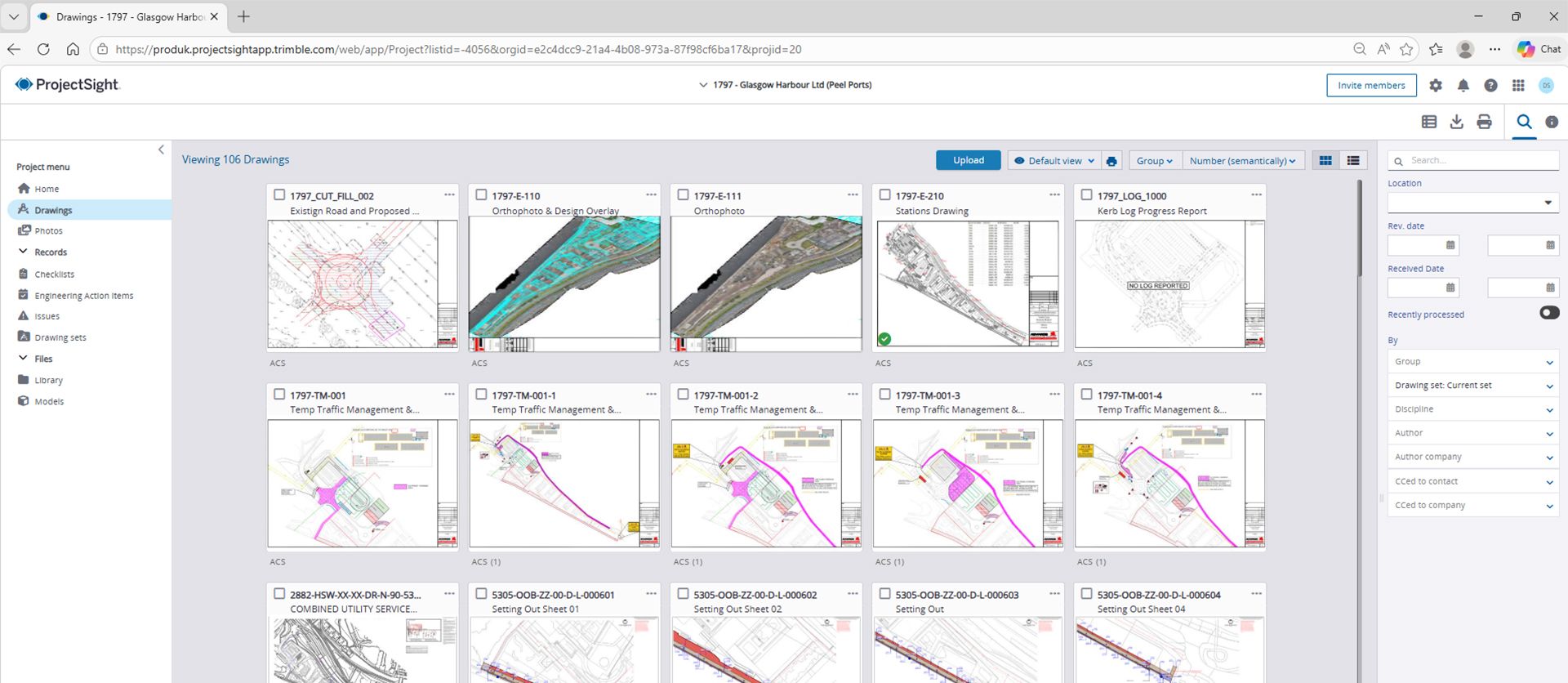Select the checkbox for 1797-TM-001-3
The height and width of the screenshot is (683, 1568).
pos(884,395)
